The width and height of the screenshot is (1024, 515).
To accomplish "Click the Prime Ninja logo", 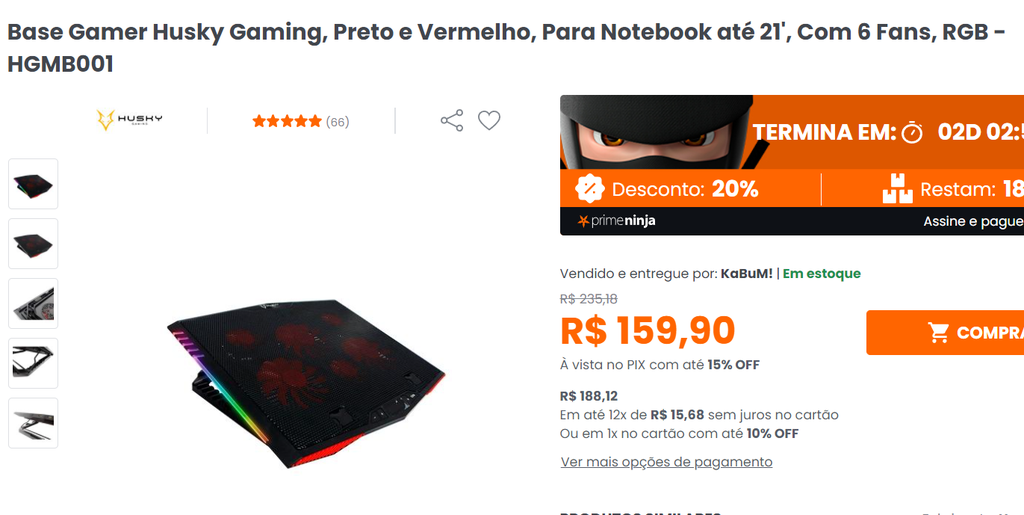I will (616, 221).
